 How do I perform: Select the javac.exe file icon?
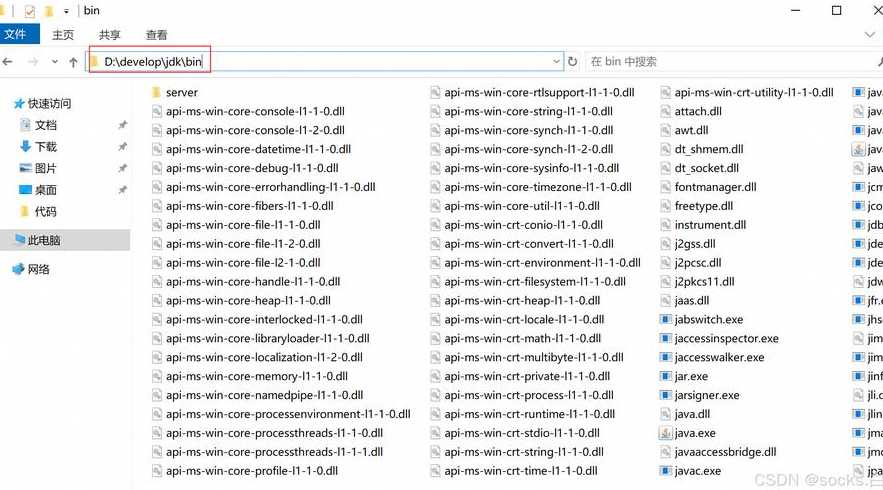coord(666,471)
